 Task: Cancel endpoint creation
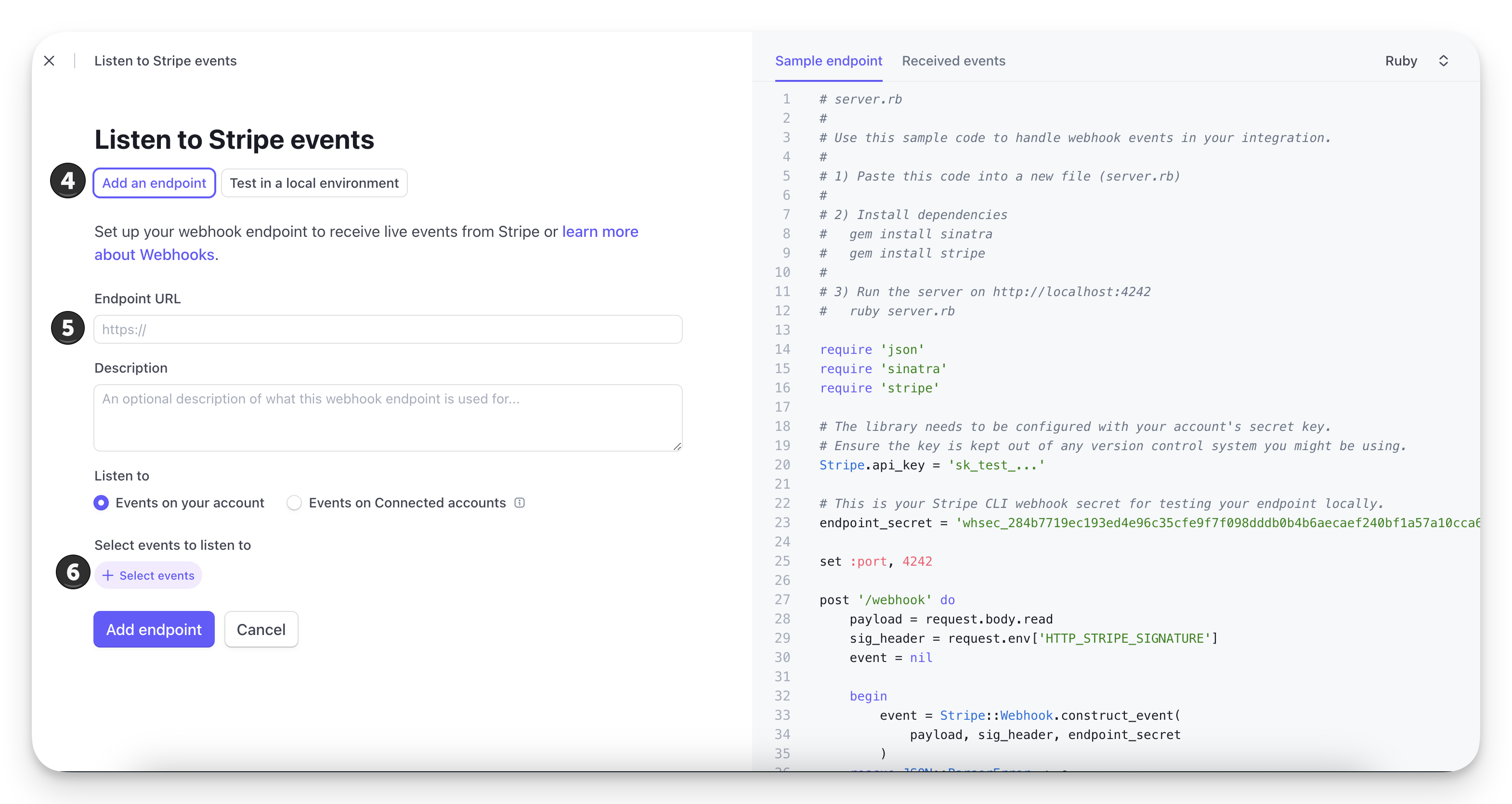[261, 630]
